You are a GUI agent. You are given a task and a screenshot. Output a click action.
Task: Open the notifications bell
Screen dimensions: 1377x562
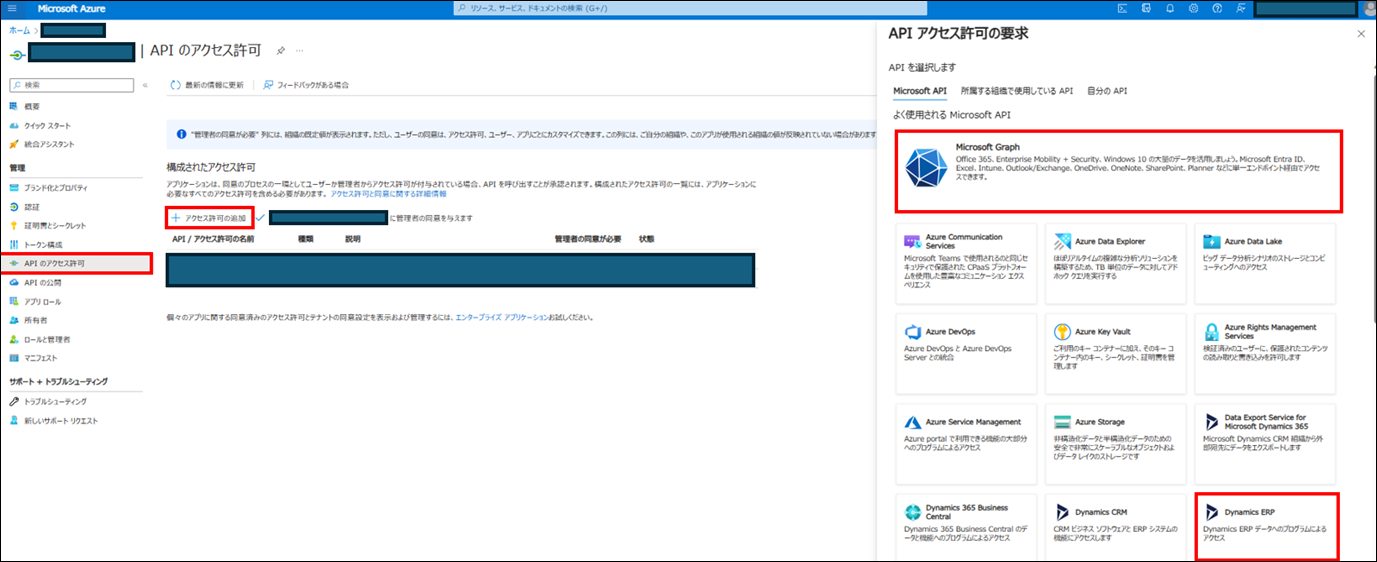tap(1170, 8)
